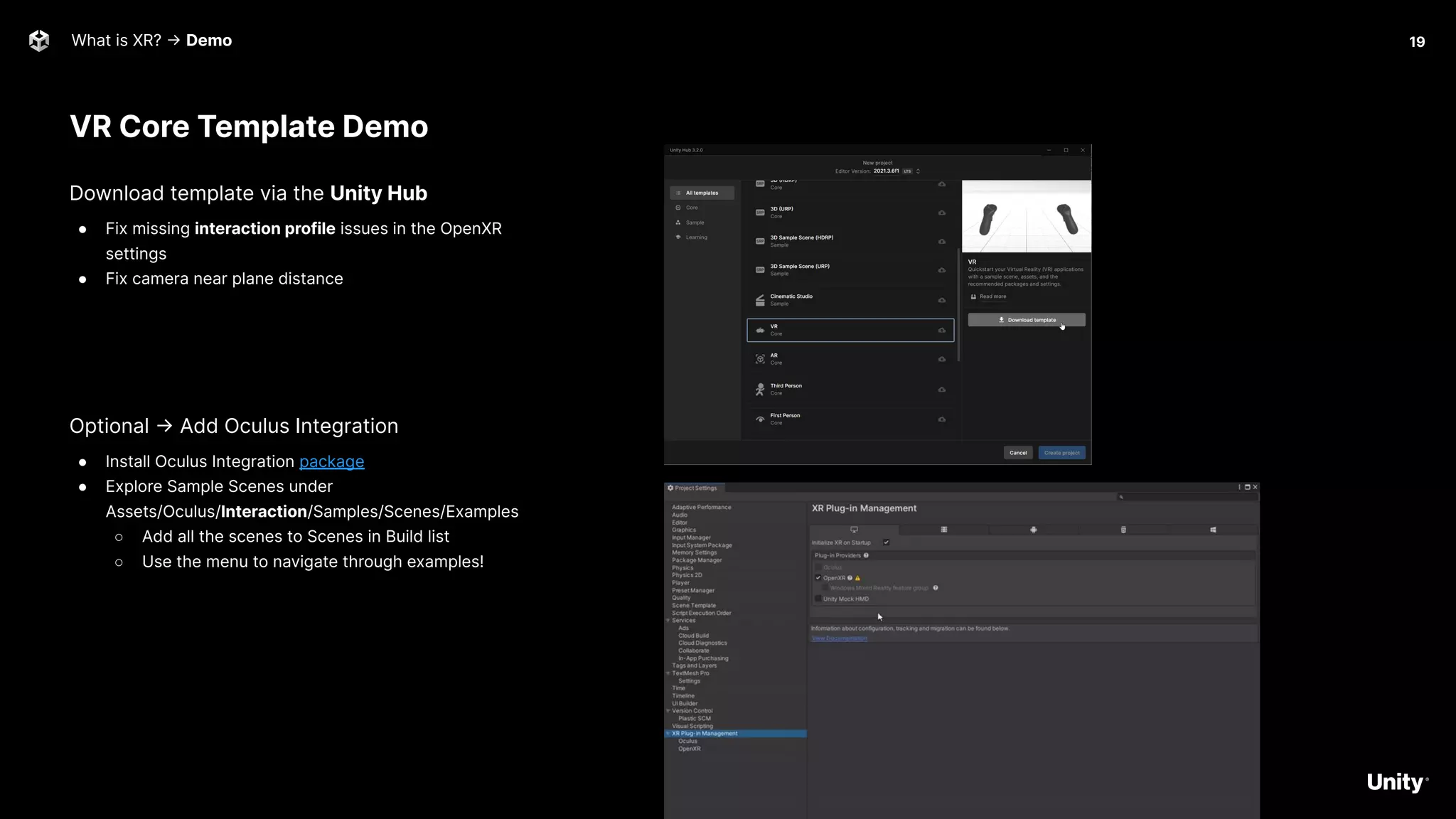Click the Project Settings search field

(1187, 497)
